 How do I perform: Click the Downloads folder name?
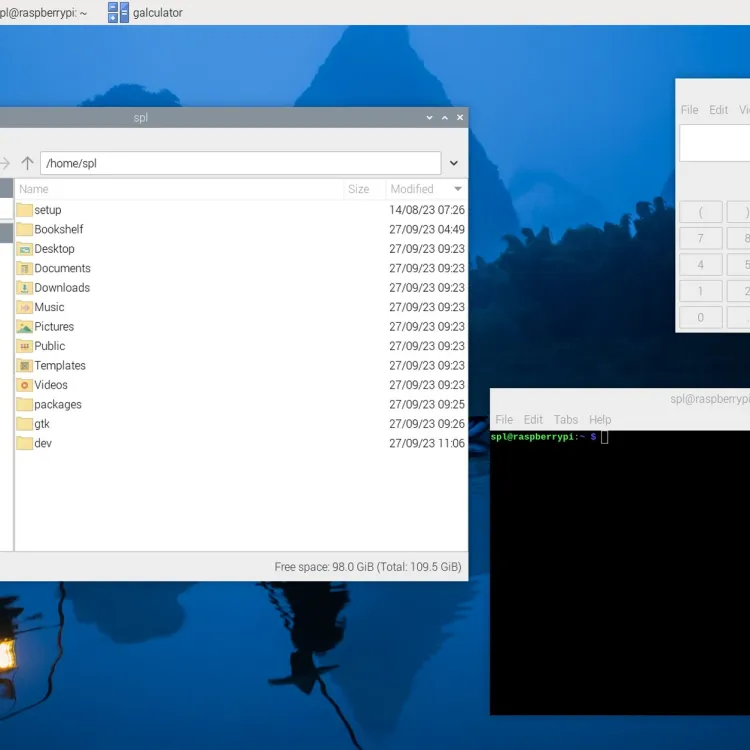[x=62, y=287]
